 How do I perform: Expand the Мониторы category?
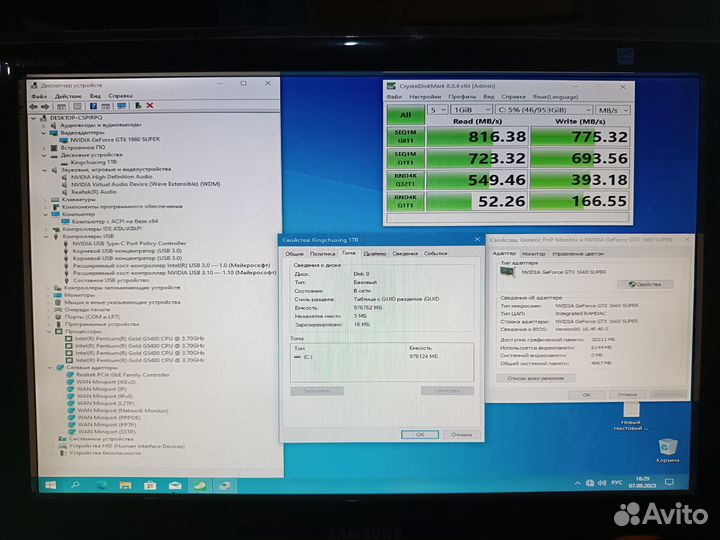[47, 295]
